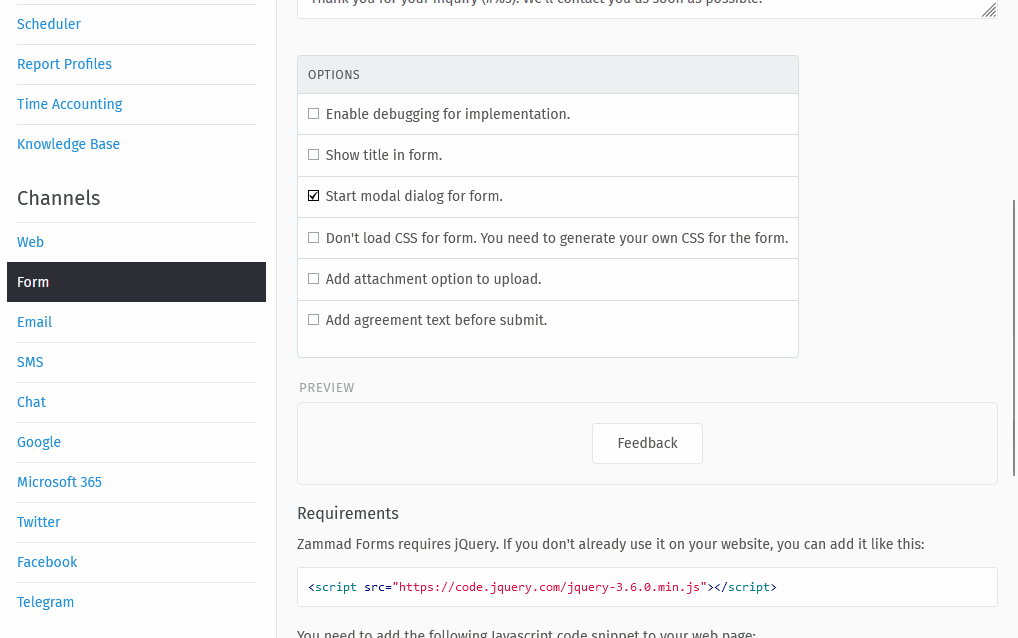Open Chat channel settings
The image size is (1018, 638).
click(x=31, y=402)
